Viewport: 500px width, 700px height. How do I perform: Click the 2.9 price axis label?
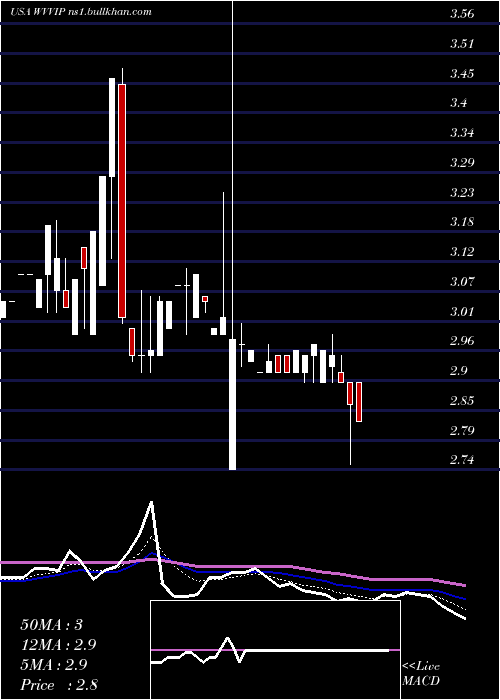pyautogui.click(x=459, y=371)
